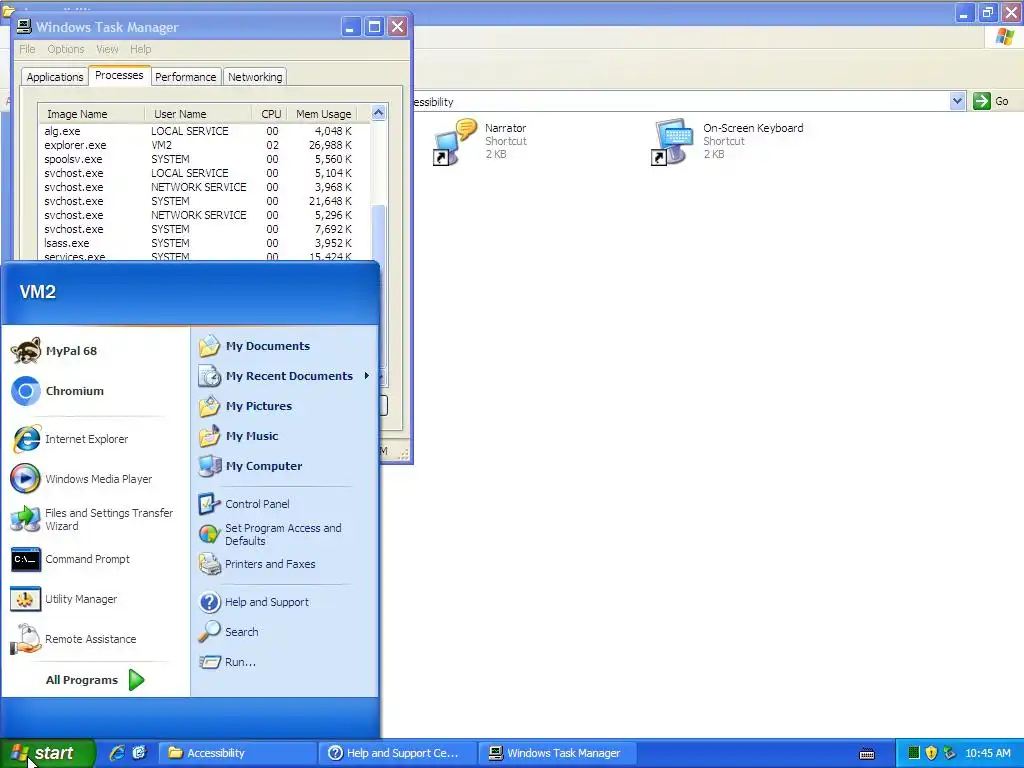Image resolution: width=1024 pixels, height=768 pixels.
Task: Open My Computer
Action: point(250,466)
